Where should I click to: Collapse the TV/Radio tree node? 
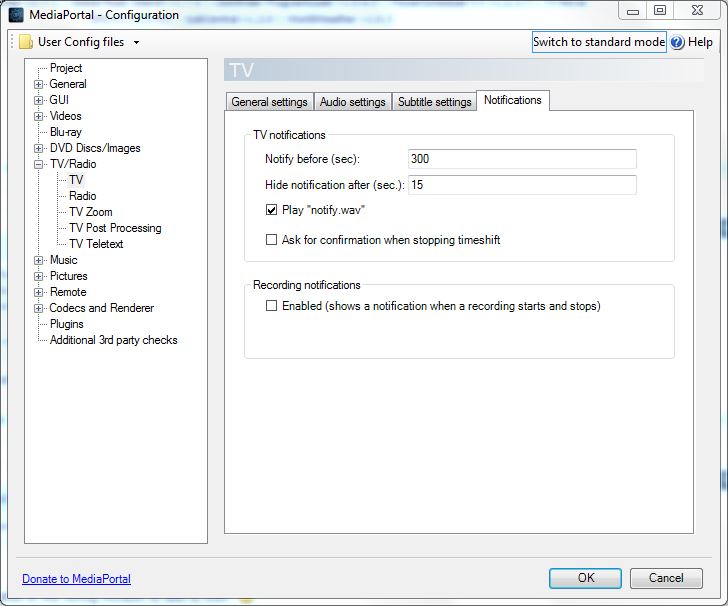tap(39, 164)
